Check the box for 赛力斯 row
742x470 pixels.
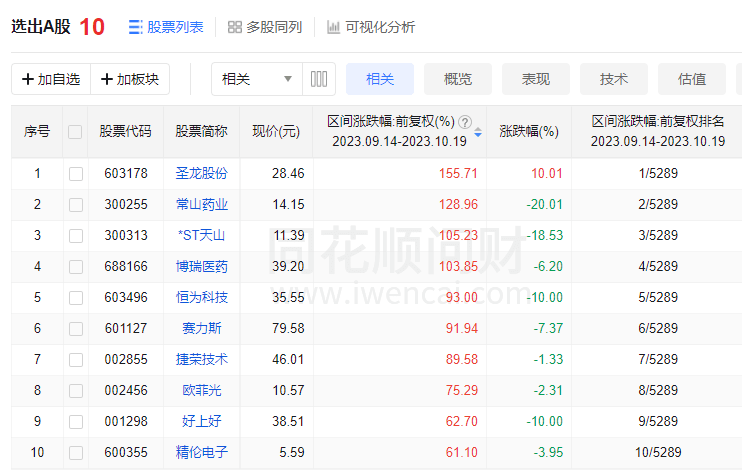tap(75, 328)
